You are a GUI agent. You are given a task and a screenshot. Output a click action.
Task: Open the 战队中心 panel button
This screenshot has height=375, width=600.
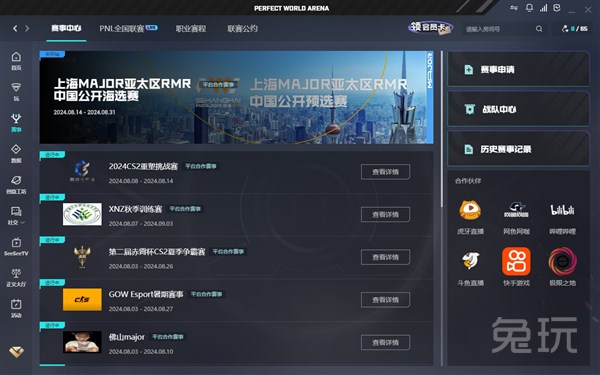pyautogui.click(x=518, y=109)
